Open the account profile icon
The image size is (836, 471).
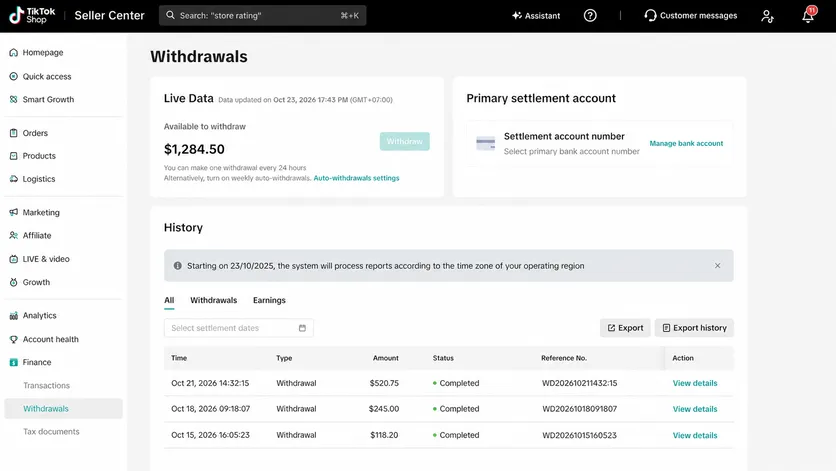[x=767, y=16]
